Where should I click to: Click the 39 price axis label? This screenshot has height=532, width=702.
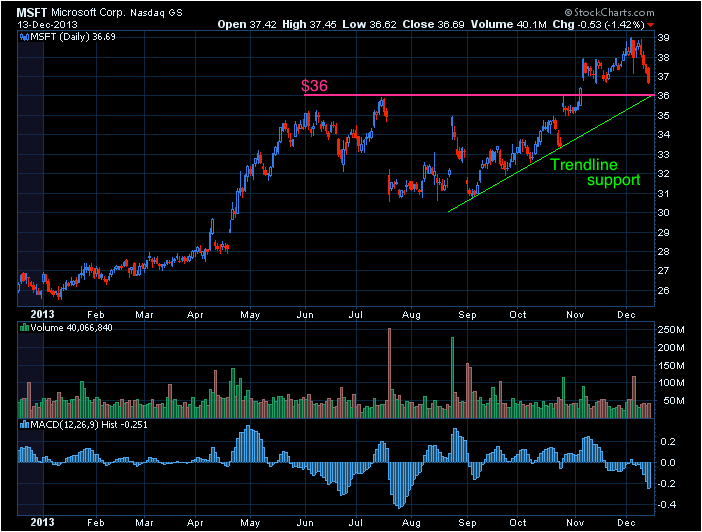tap(663, 38)
